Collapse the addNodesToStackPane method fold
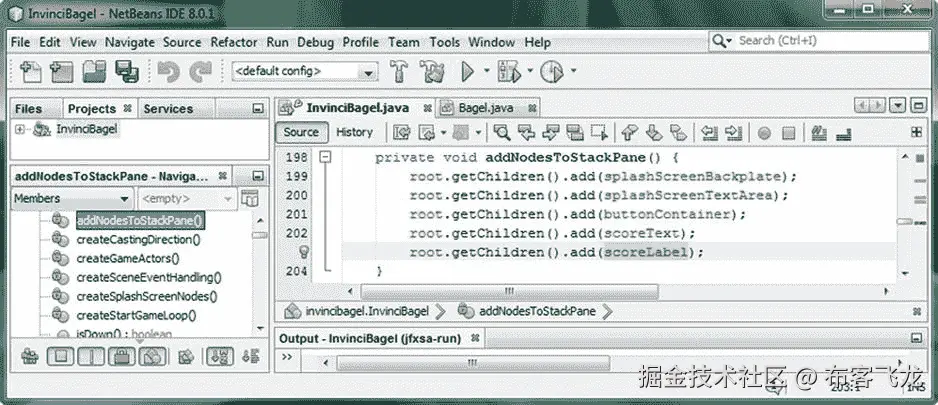The width and height of the screenshot is (938, 405). tap(325, 157)
